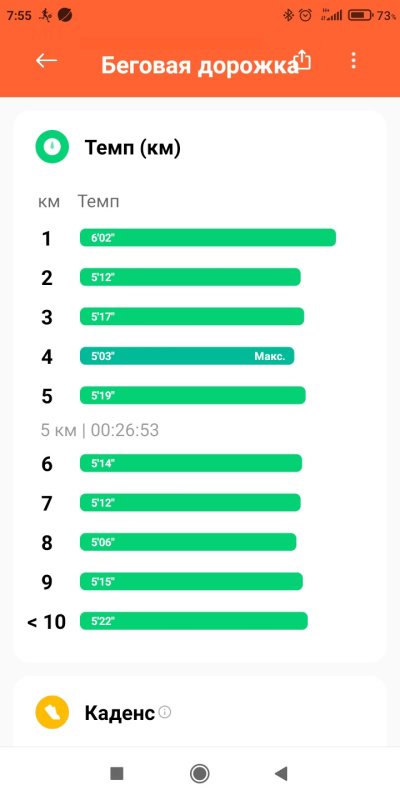Tap the last split bar 5'22"

pos(193,621)
